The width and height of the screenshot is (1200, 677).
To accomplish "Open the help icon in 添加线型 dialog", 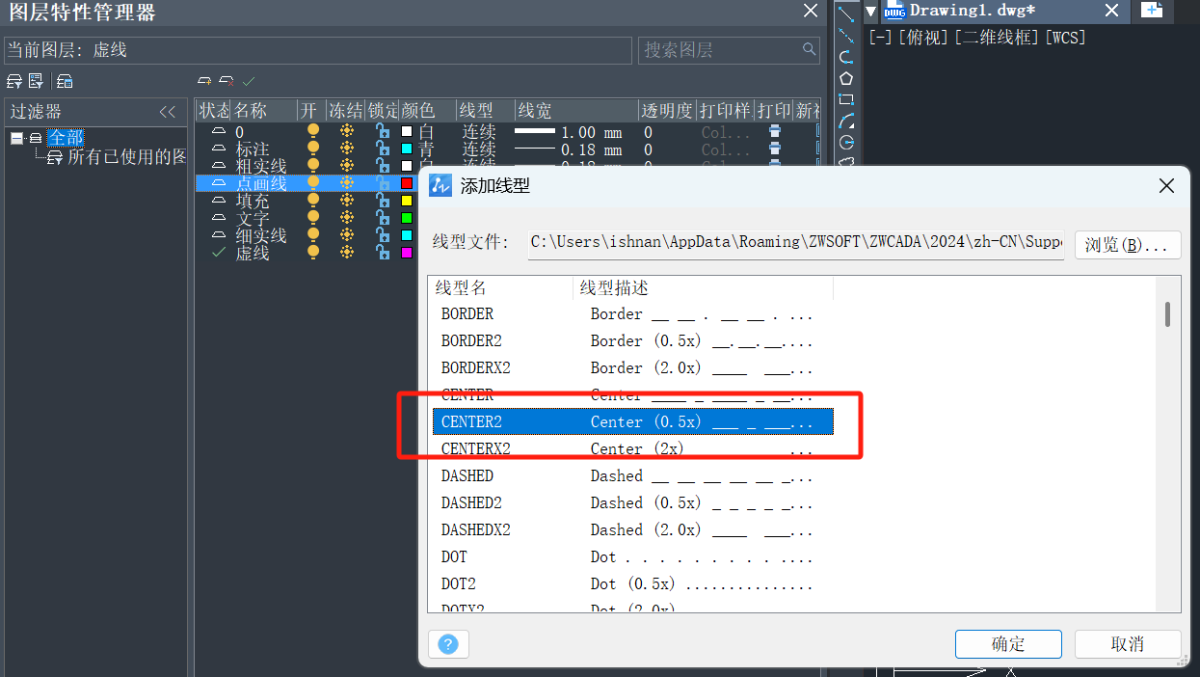I will pos(448,644).
